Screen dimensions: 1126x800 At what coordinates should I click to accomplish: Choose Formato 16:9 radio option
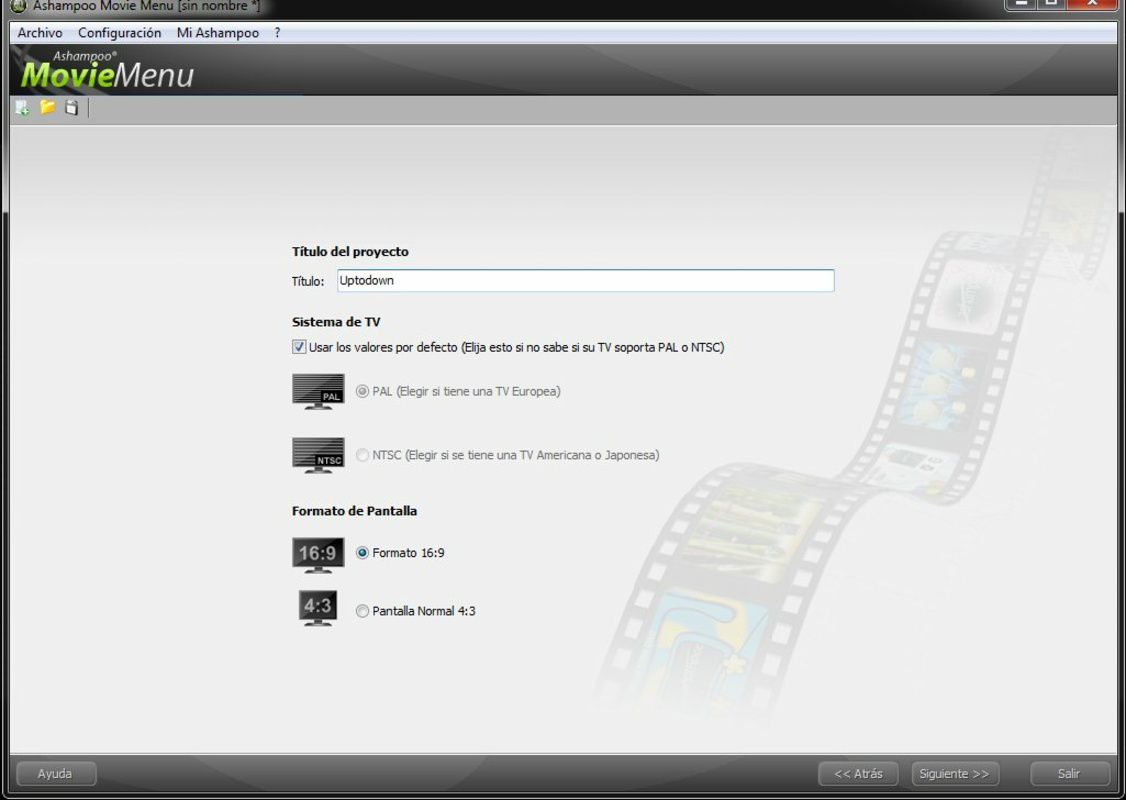pyautogui.click(x=362, y=553)
